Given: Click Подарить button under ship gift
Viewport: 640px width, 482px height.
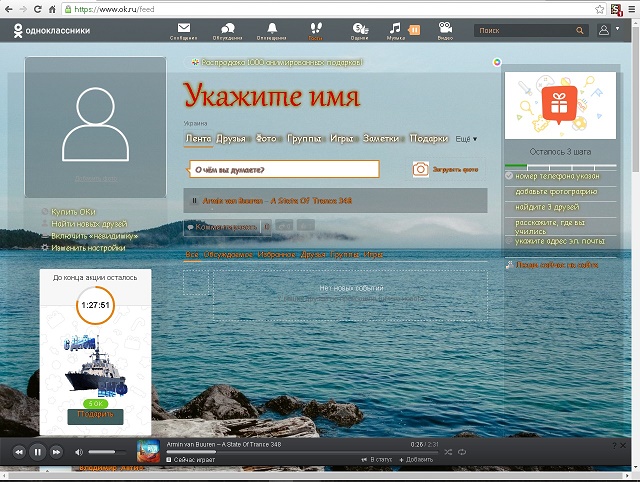Looking at the screenshot, I should pos(96,416).
